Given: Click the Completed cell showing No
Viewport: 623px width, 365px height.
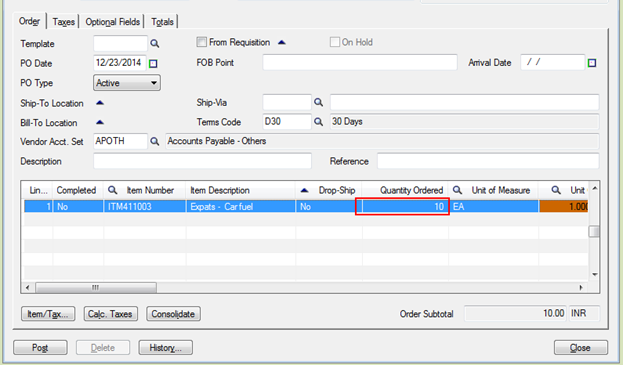Looking at the screenshot, I should [78, 207].
